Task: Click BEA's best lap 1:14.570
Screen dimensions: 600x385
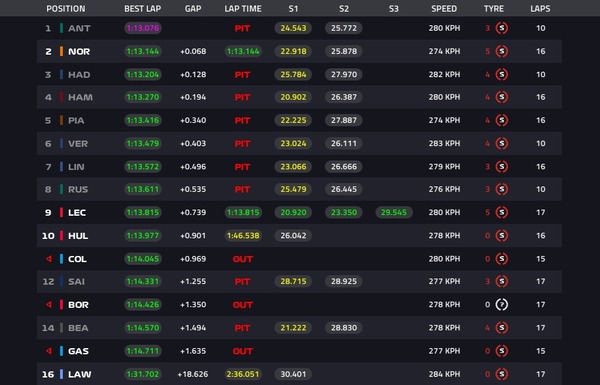Action: tap(143, 328)
